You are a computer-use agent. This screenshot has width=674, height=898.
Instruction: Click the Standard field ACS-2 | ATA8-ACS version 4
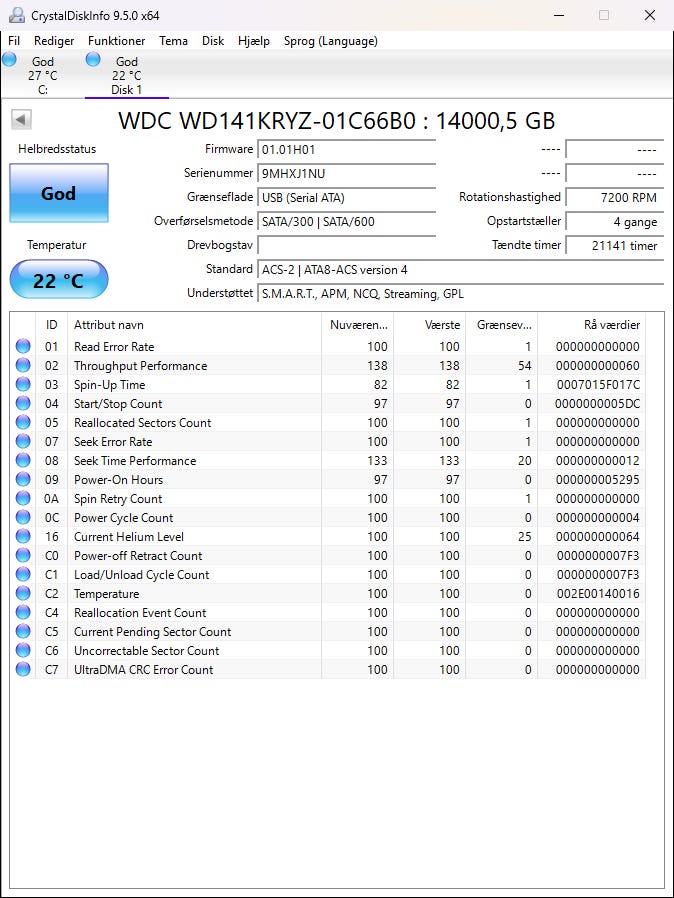[x=460, y=270]
